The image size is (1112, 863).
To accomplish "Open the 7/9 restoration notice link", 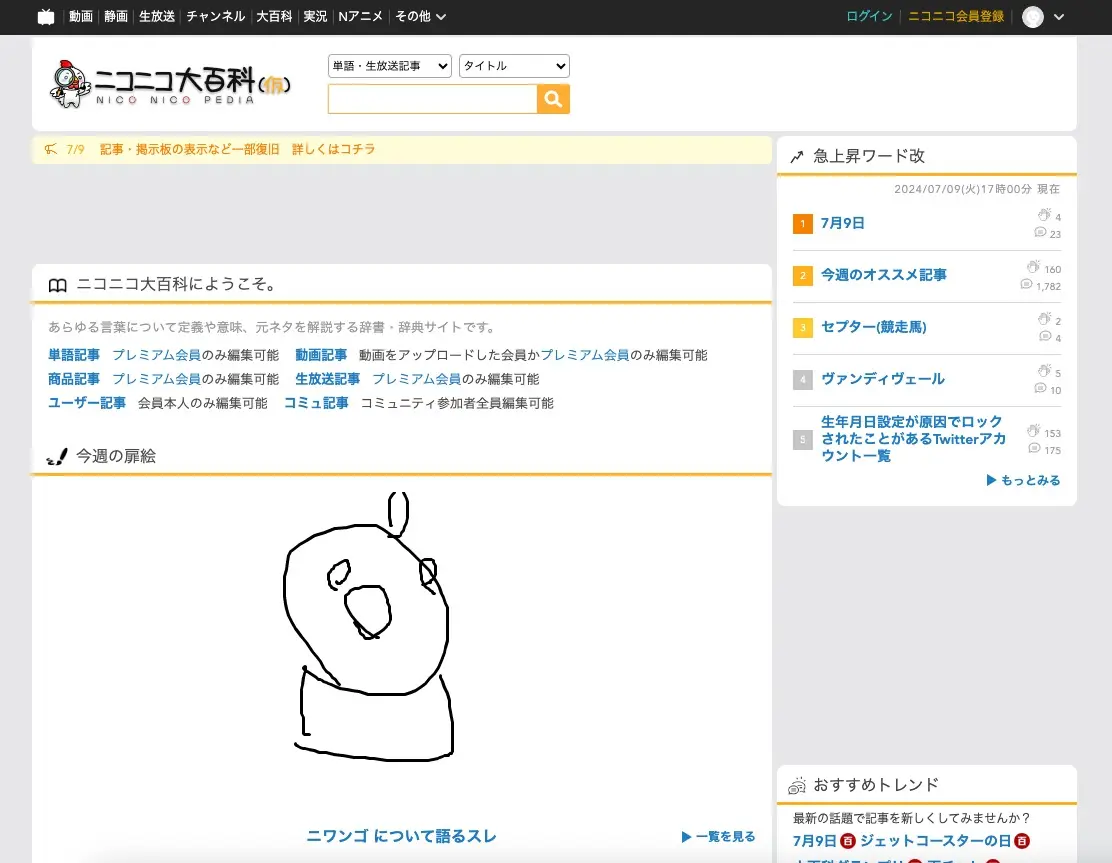I will (x=238, y=150).
